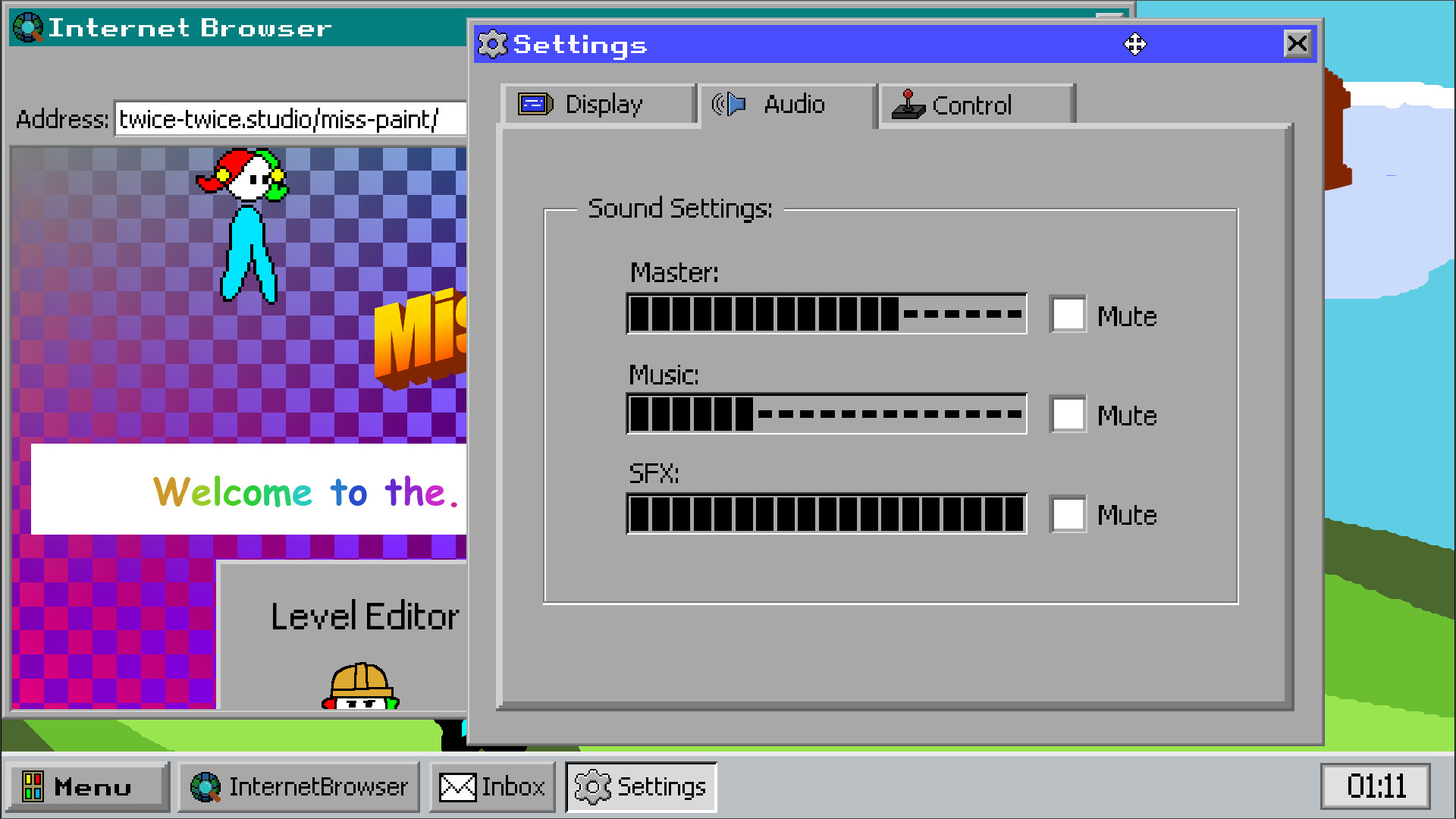Image resolution: width=1456 pixels, height=819 pixels.
Task: Switch to the Display tab
Action: 601,105
